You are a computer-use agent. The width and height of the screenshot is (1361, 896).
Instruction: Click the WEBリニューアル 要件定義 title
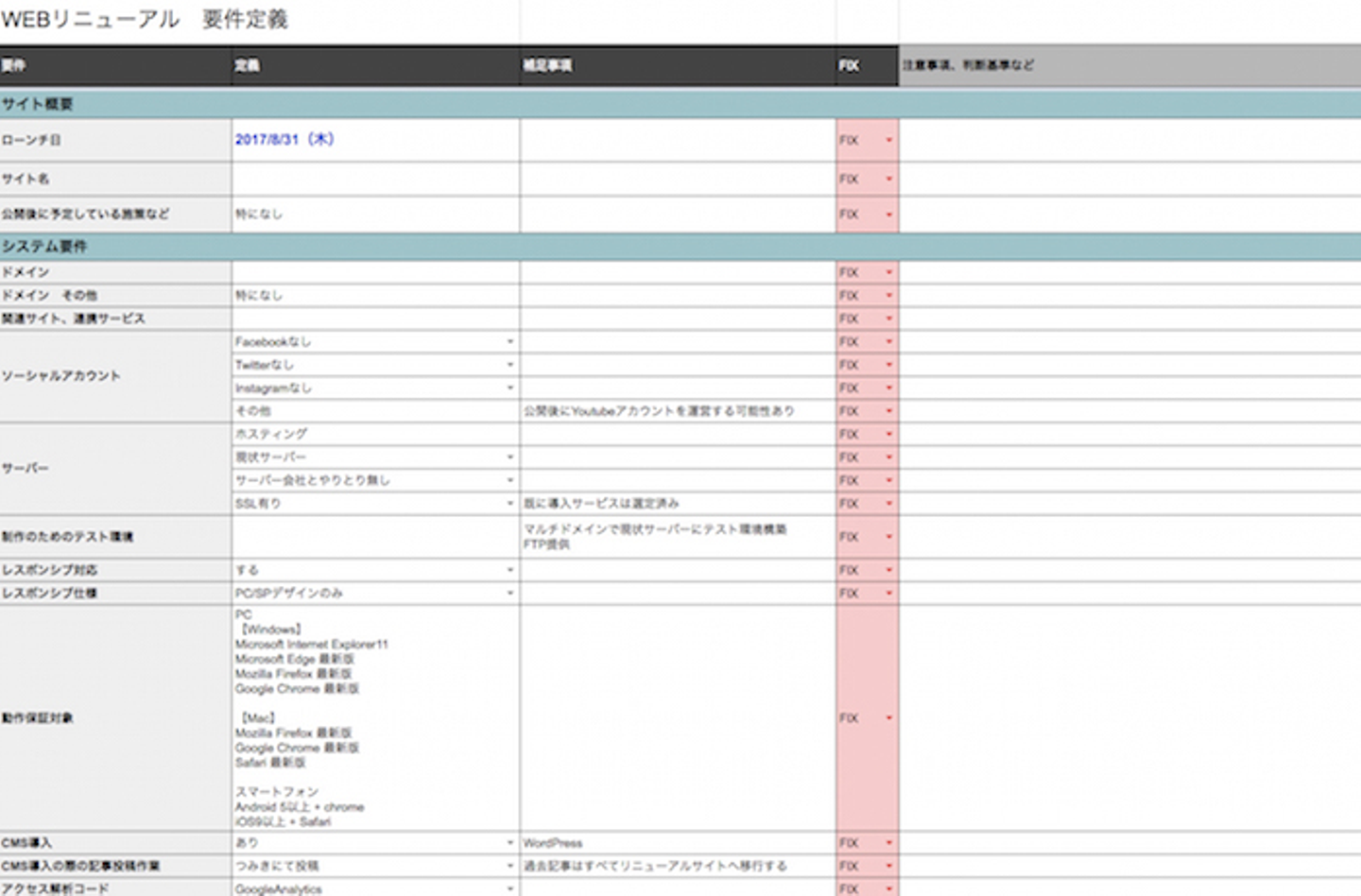(145, 20)
